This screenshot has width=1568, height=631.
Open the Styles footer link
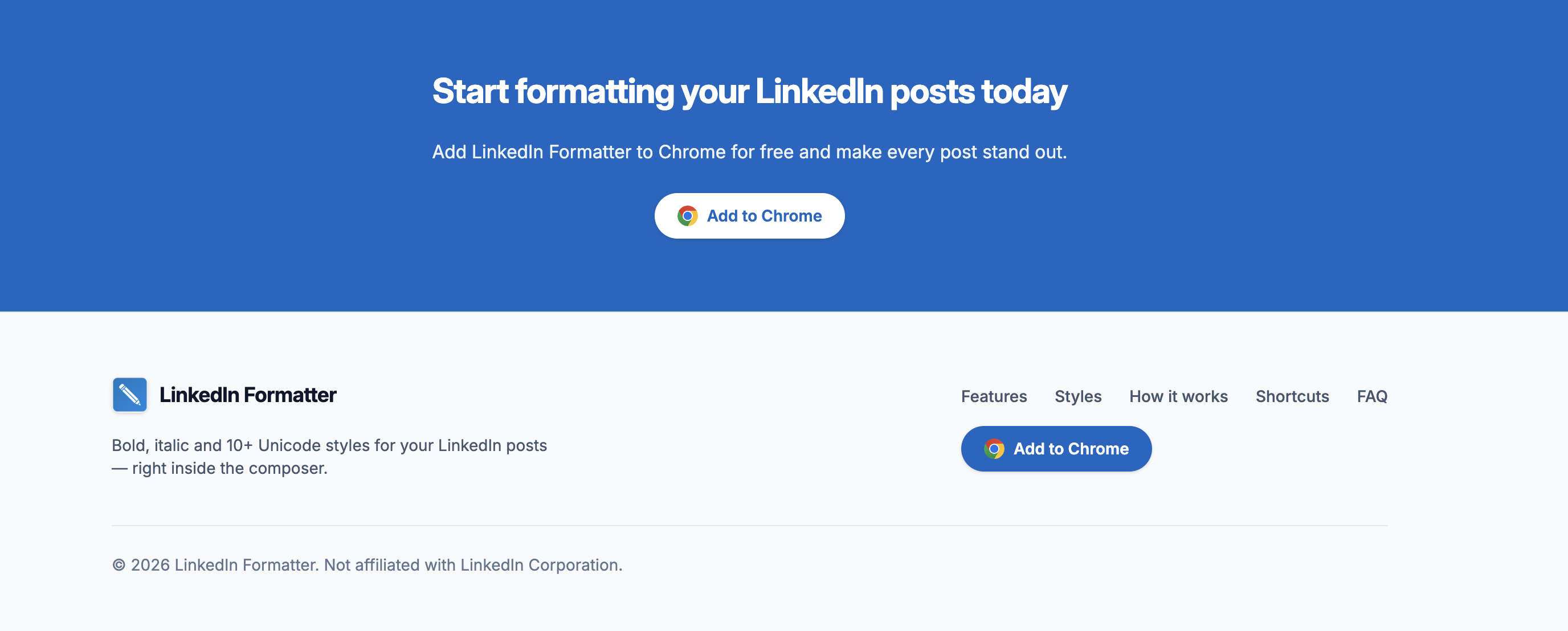pos(1078,396)
